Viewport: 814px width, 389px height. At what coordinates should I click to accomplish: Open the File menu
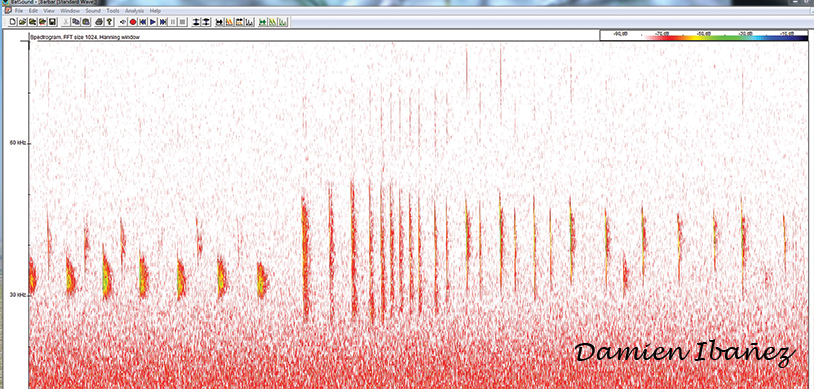point(19,11)
